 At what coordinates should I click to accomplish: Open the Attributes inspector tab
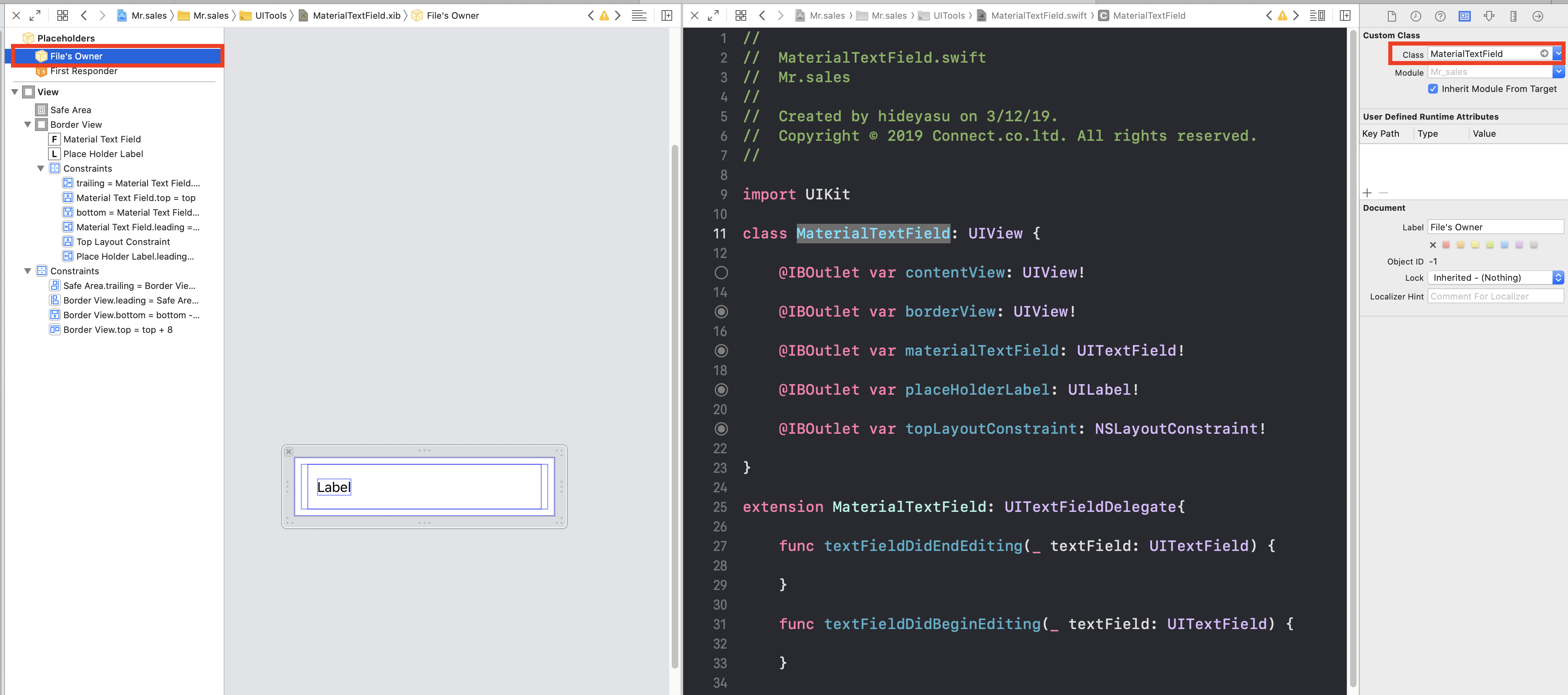coord(1489,16)
